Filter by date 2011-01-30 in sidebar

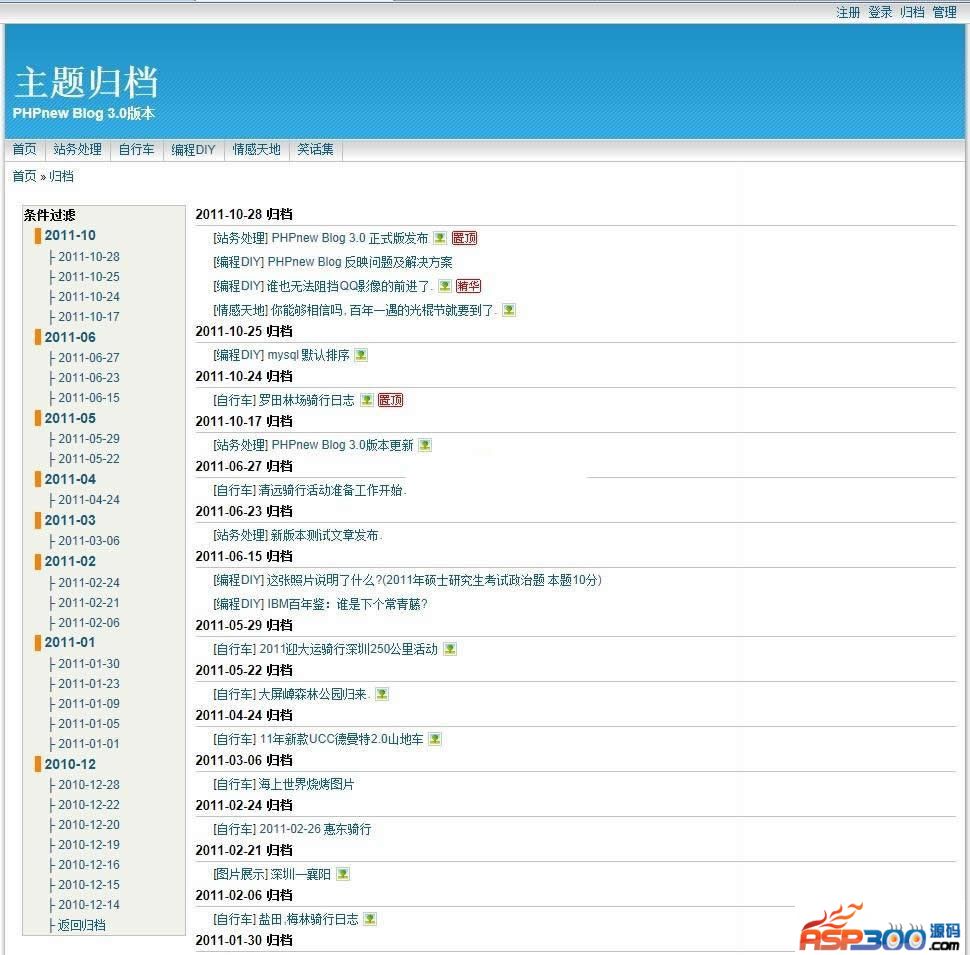[89, 664]
